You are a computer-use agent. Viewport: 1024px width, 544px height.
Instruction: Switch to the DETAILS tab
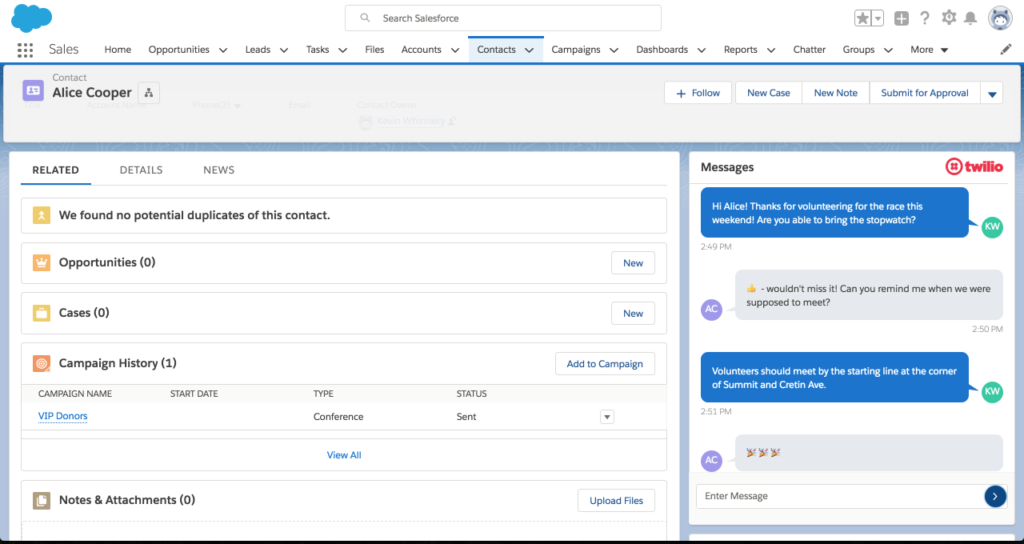coord(141,170)
